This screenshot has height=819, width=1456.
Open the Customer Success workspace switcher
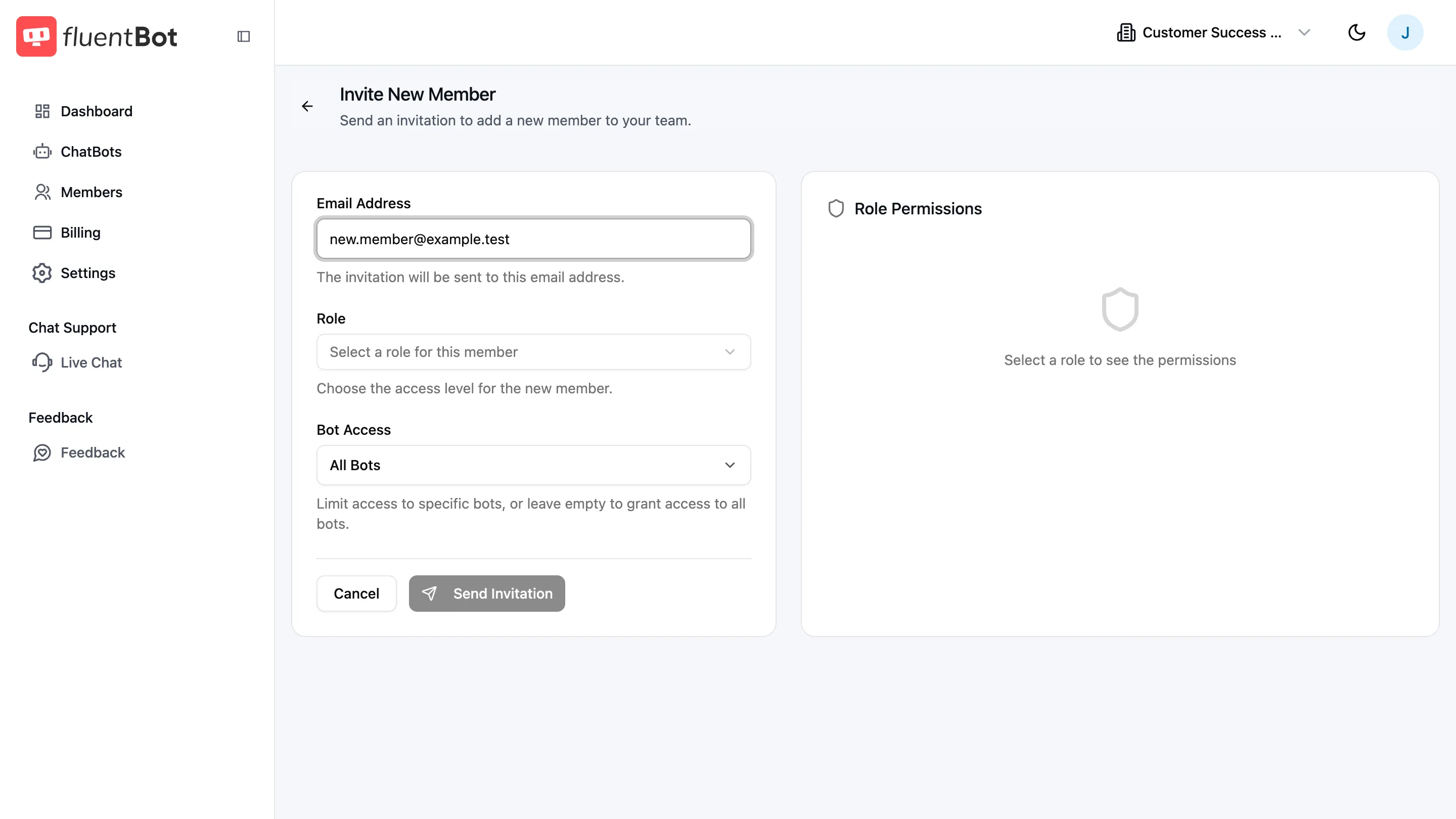[1213, 32]
